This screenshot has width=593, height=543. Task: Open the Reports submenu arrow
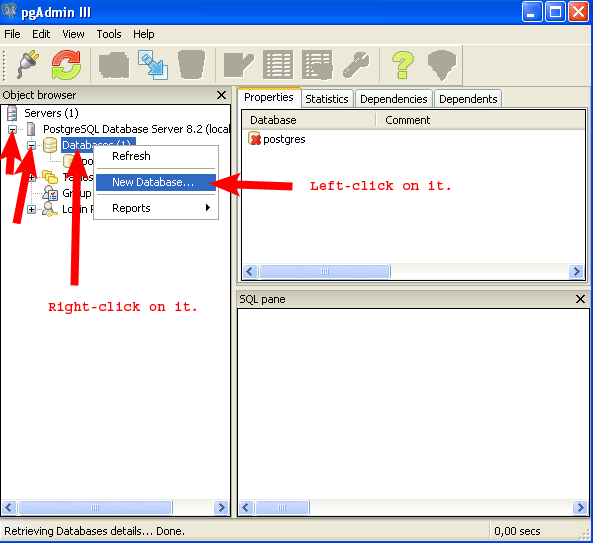point(208,208)
